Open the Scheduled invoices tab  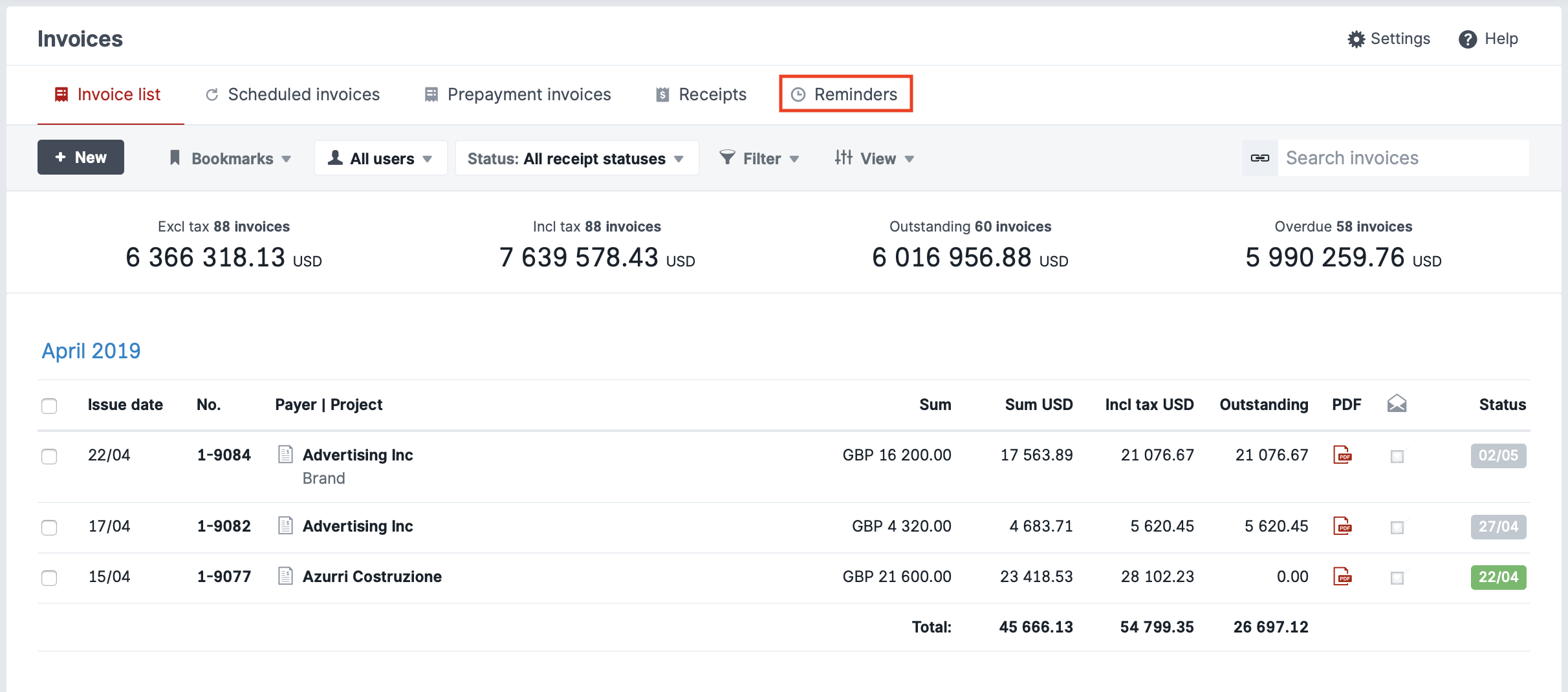(292, 94)
